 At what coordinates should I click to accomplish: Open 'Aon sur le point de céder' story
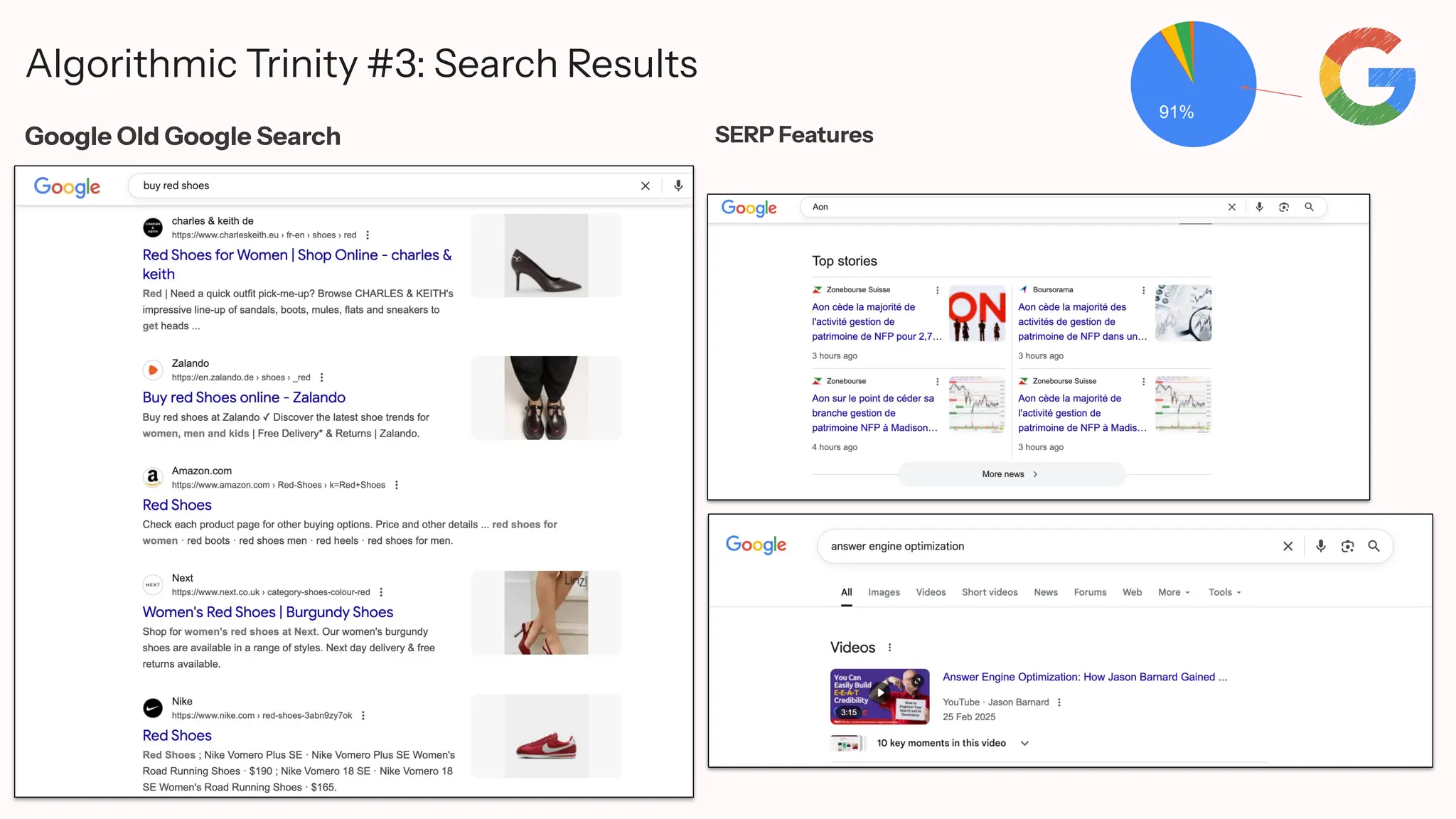pyautogui.click(x=874, y=413)
